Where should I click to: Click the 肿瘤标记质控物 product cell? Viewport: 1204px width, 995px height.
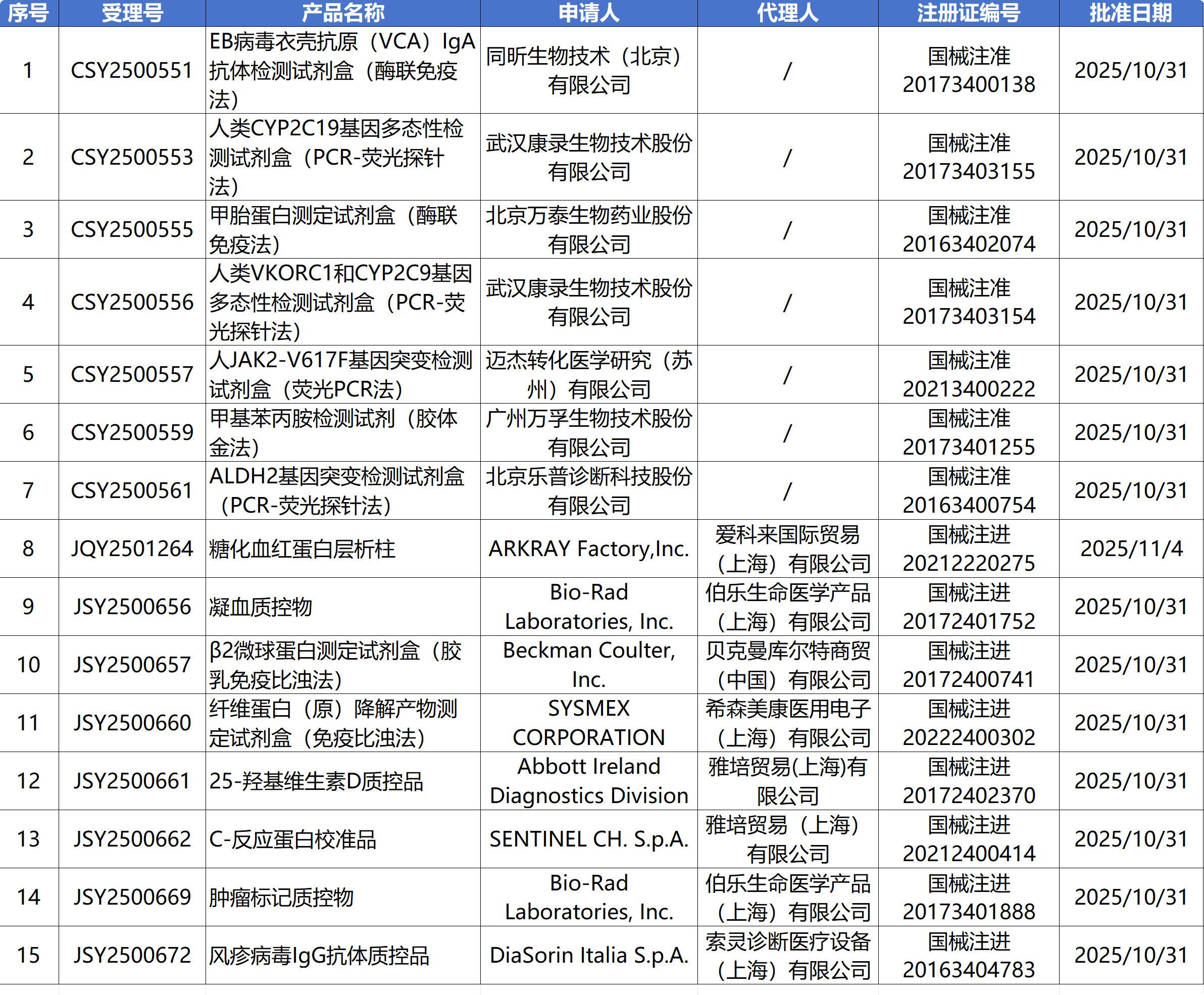tap(281, 897)
